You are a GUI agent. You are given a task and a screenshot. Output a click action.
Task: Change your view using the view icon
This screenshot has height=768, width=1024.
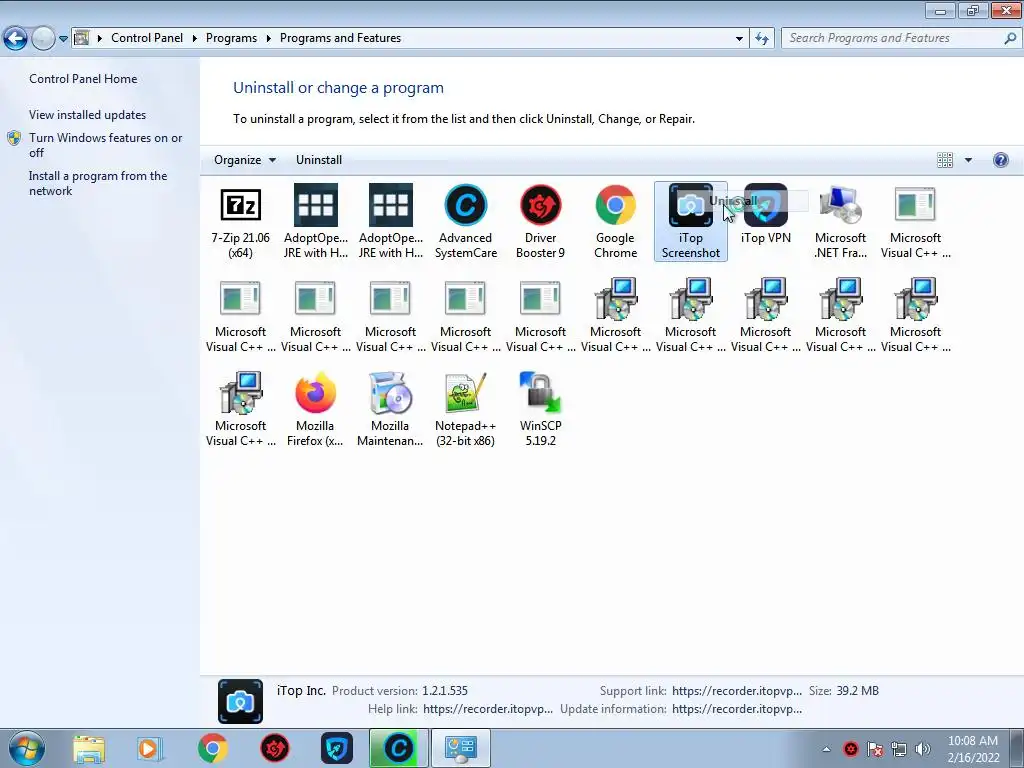pos(945,160)
